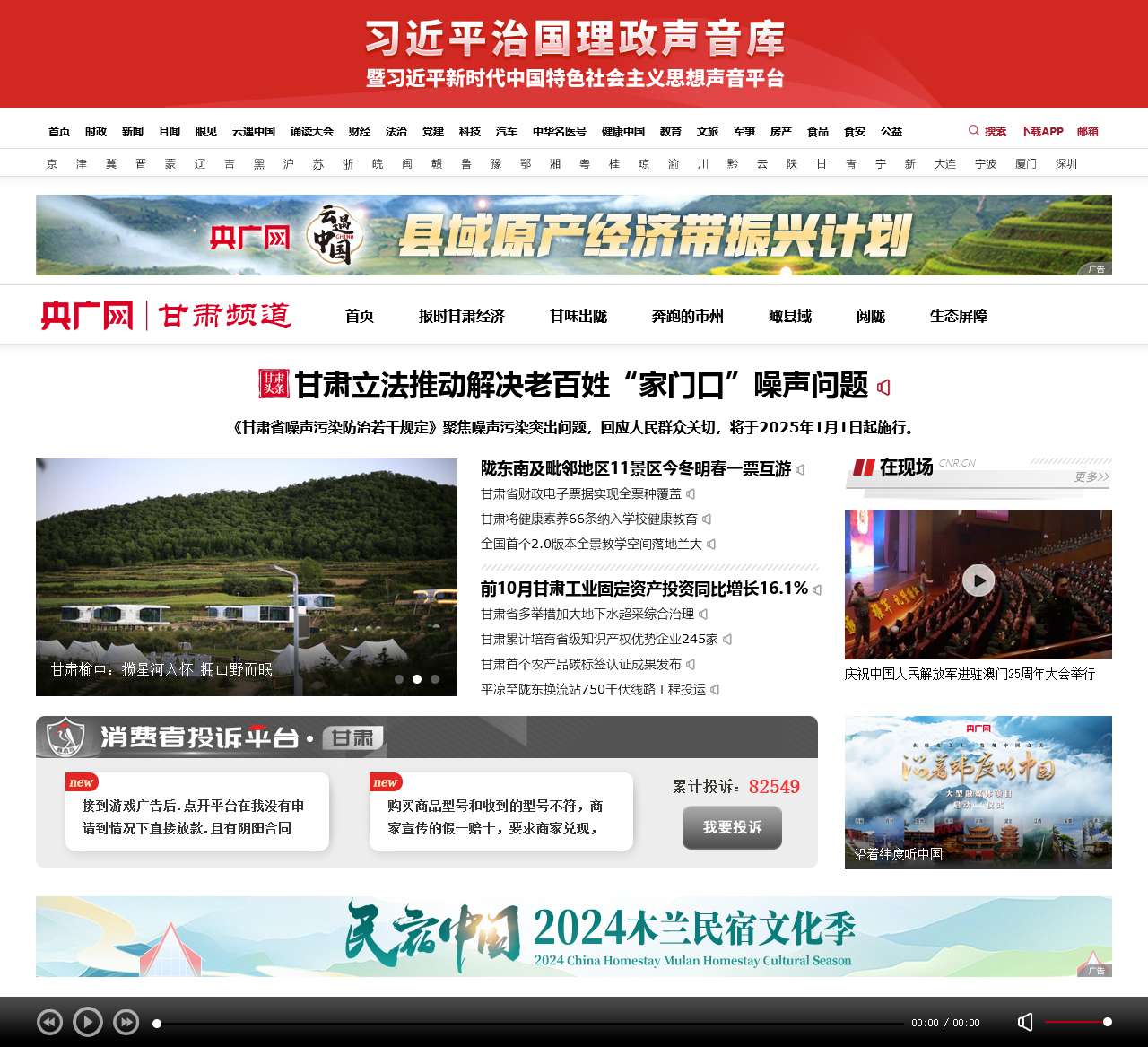
Task: Adjust the red volume slider handle
Action: coord(1108,1022)
